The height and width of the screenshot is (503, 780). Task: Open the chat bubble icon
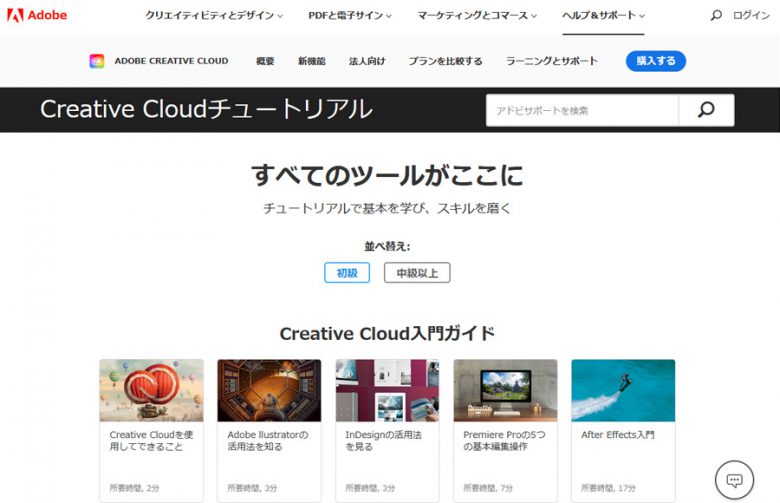[734, 480]
